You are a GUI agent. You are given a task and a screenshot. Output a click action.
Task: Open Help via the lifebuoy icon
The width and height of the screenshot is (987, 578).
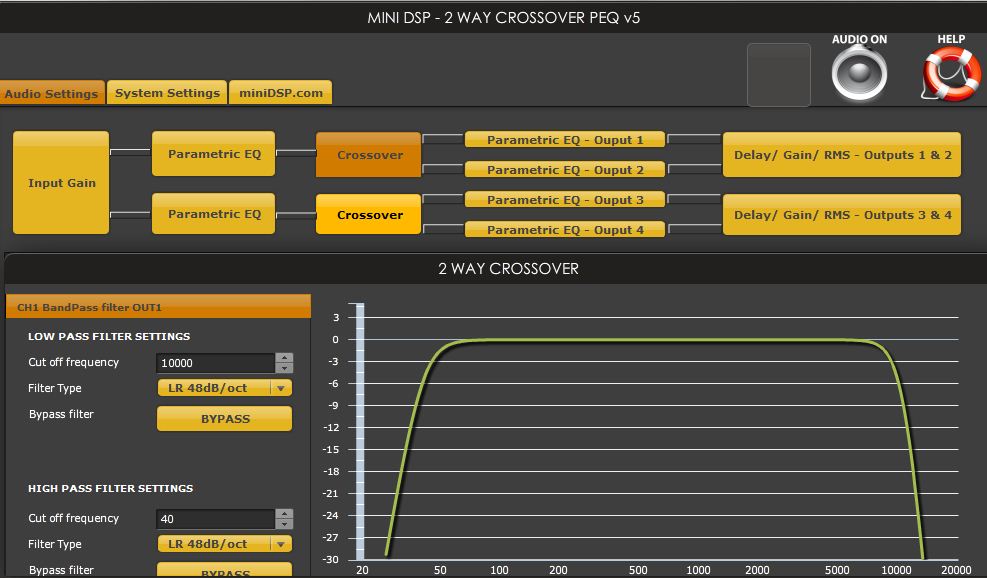tap(951, 74)
